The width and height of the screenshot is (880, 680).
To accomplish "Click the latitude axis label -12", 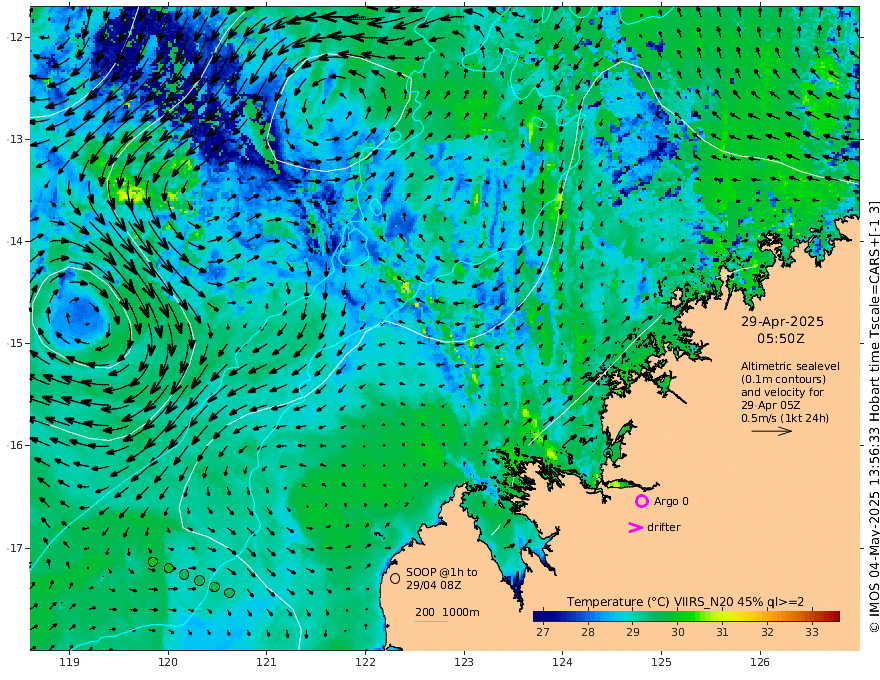I will 15,37.
